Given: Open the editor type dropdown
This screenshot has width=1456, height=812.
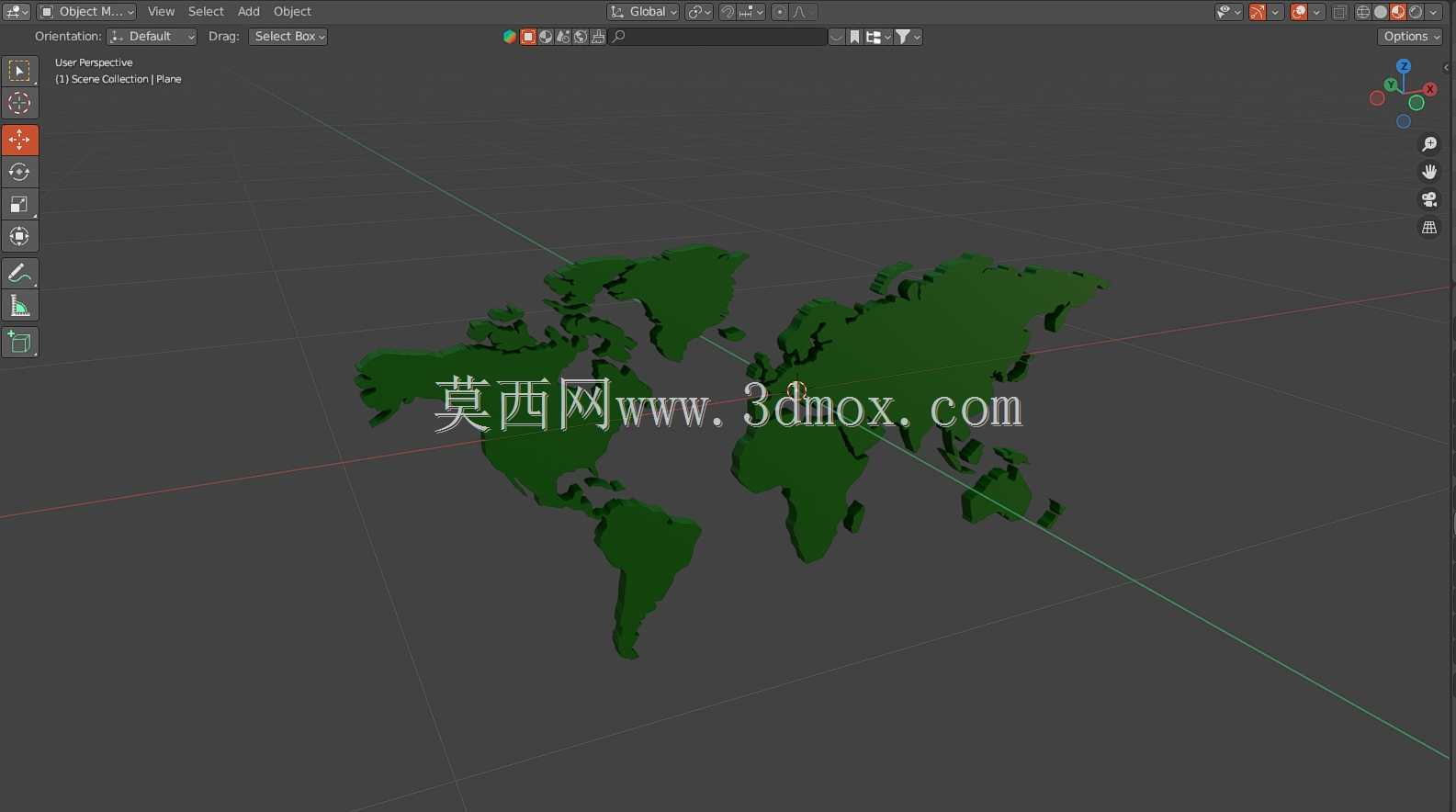Looking at the screenshot, I should pyautogui.click(x=17, y=12).
